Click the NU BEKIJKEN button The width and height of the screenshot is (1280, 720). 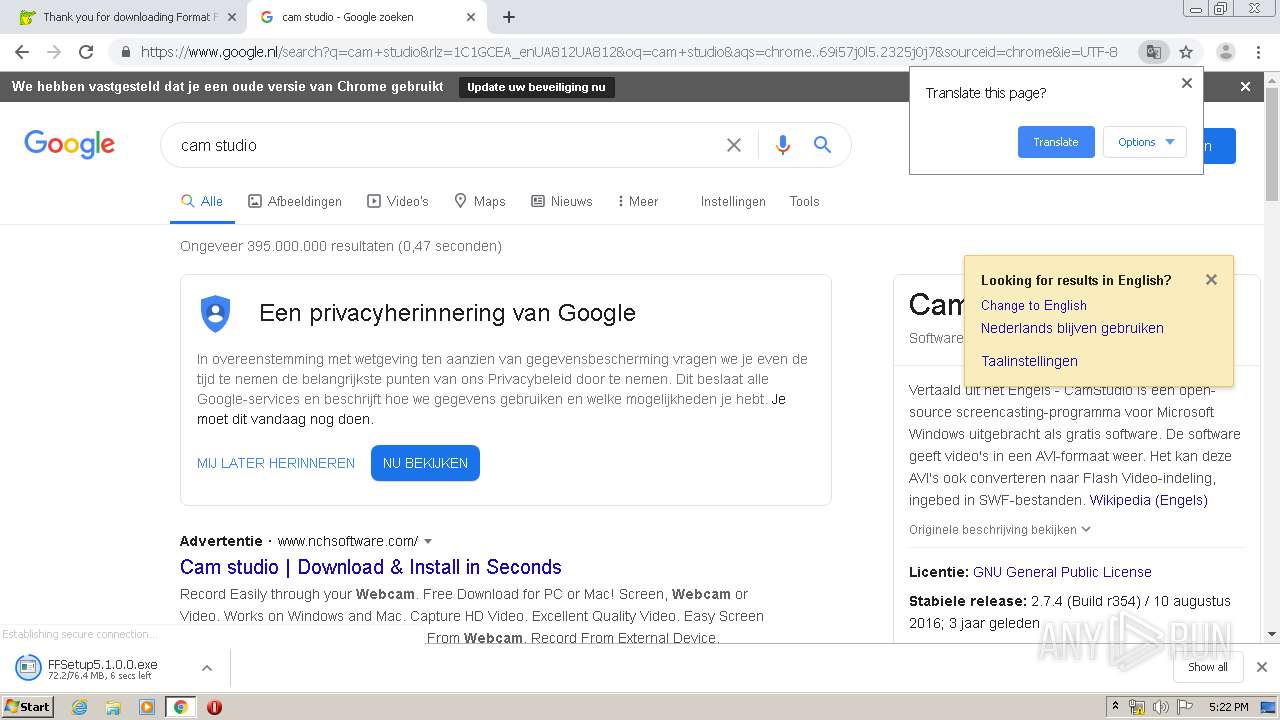425,463
